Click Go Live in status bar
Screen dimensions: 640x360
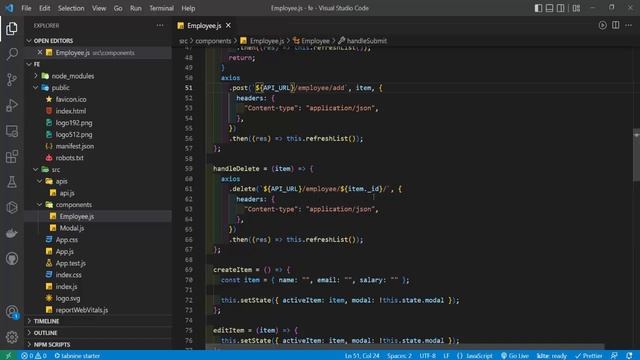514,356
